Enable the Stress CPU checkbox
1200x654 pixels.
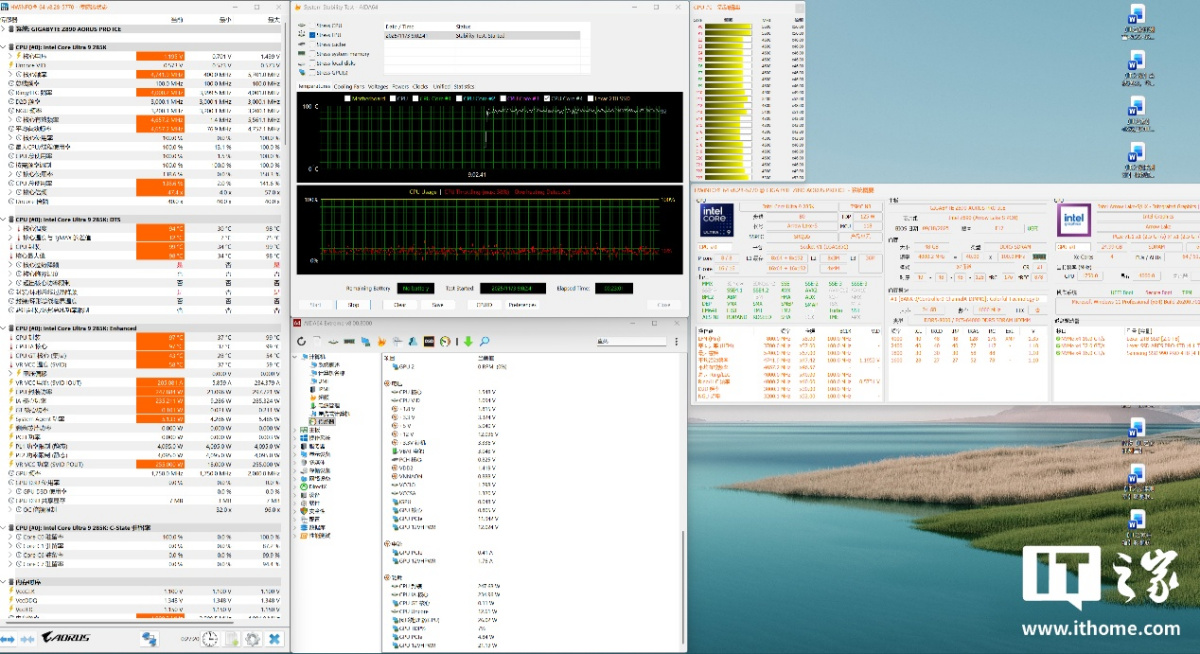coord(312,24)
